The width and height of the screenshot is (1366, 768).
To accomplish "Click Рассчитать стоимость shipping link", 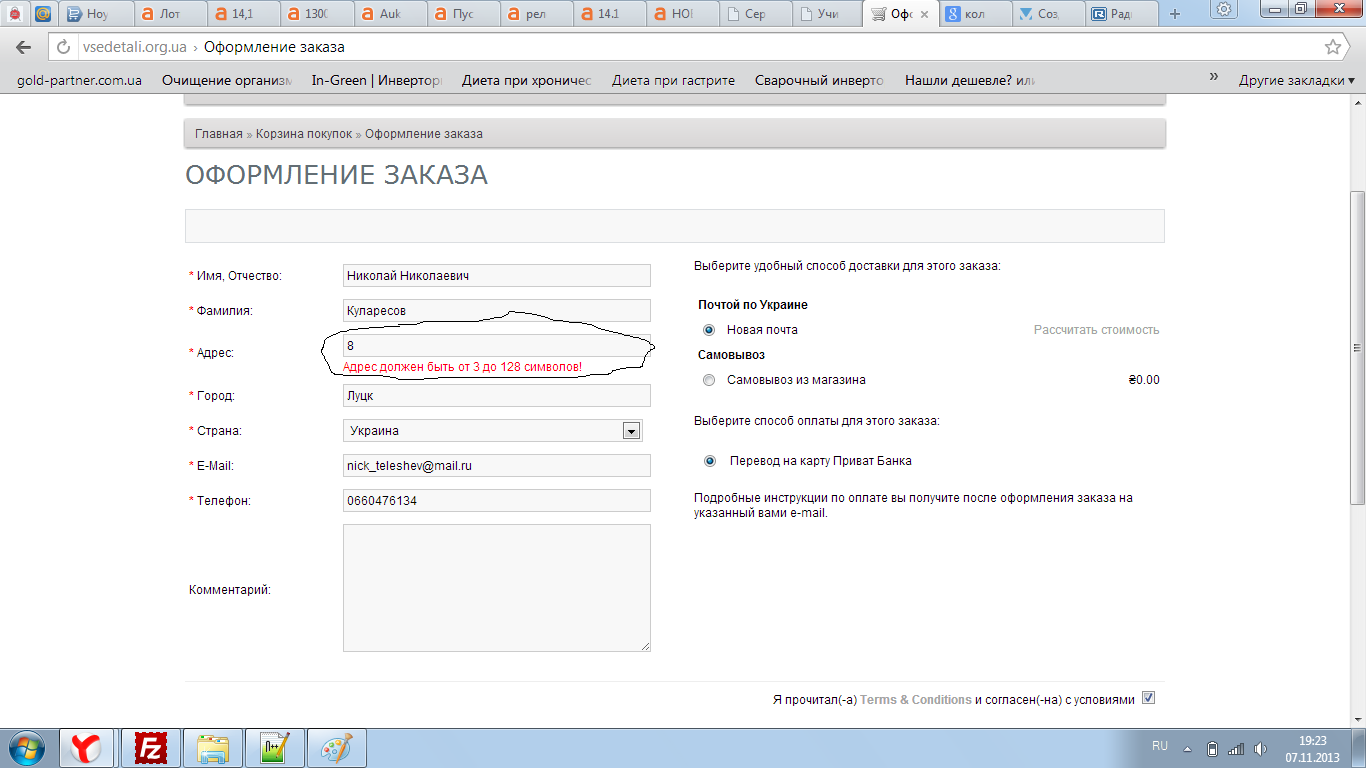I will pos(1096,330).
